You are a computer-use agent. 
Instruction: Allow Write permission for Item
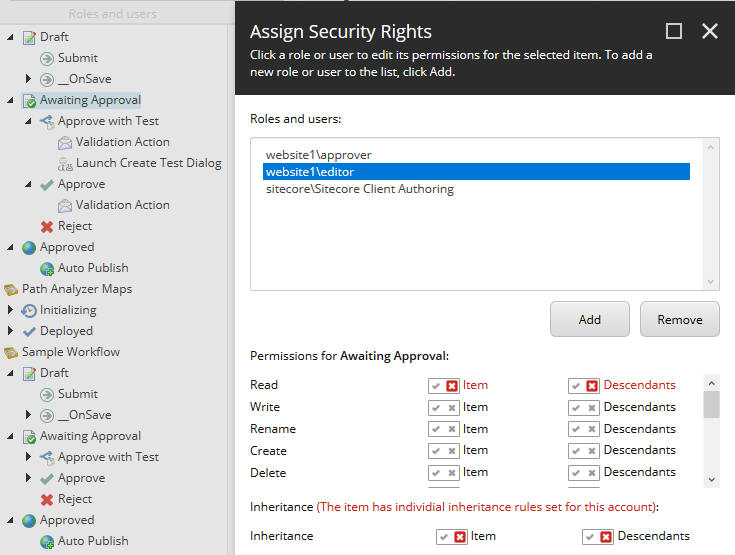pos(437,407)
